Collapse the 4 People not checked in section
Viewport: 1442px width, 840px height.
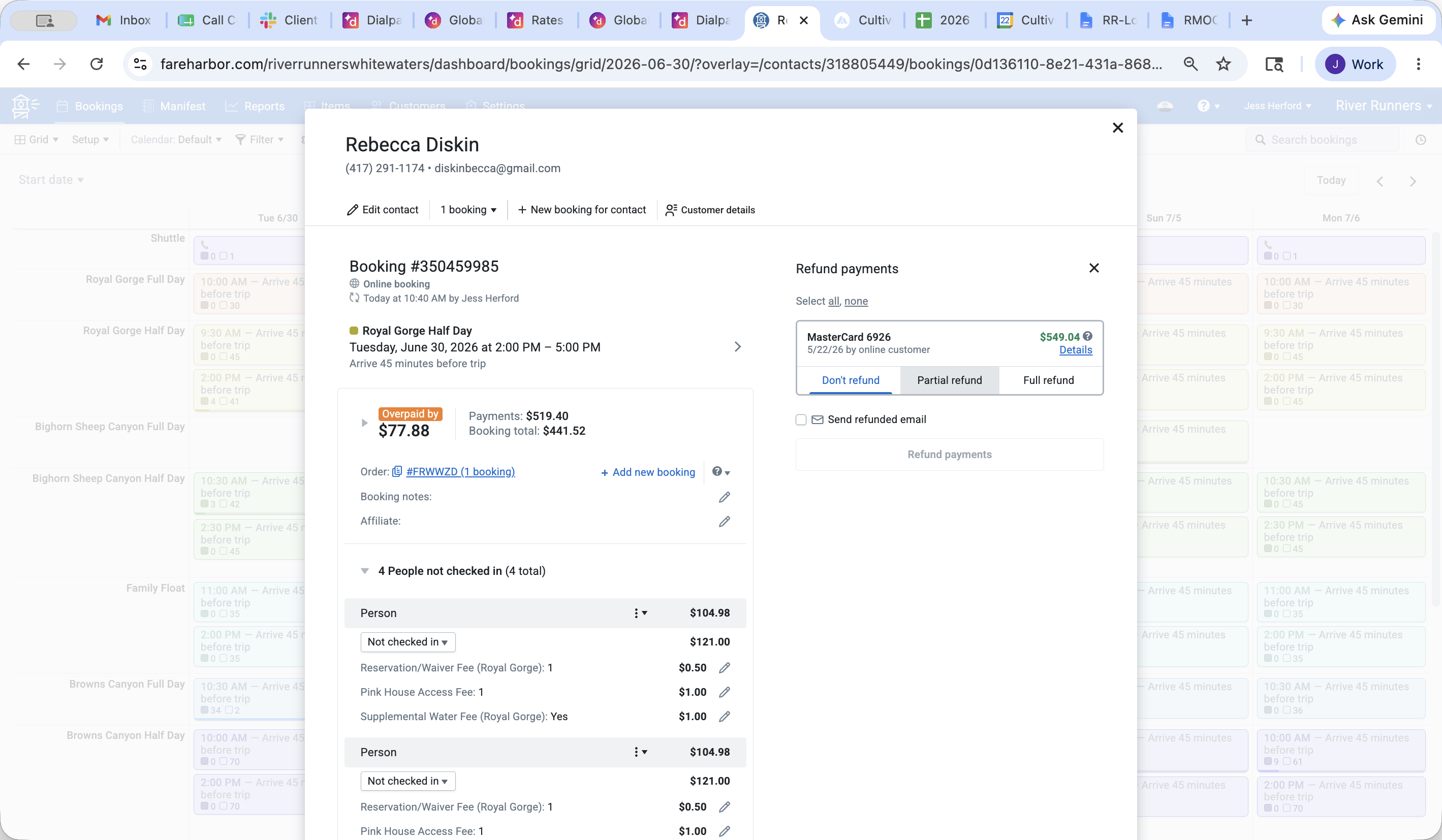tap(364, 571)
